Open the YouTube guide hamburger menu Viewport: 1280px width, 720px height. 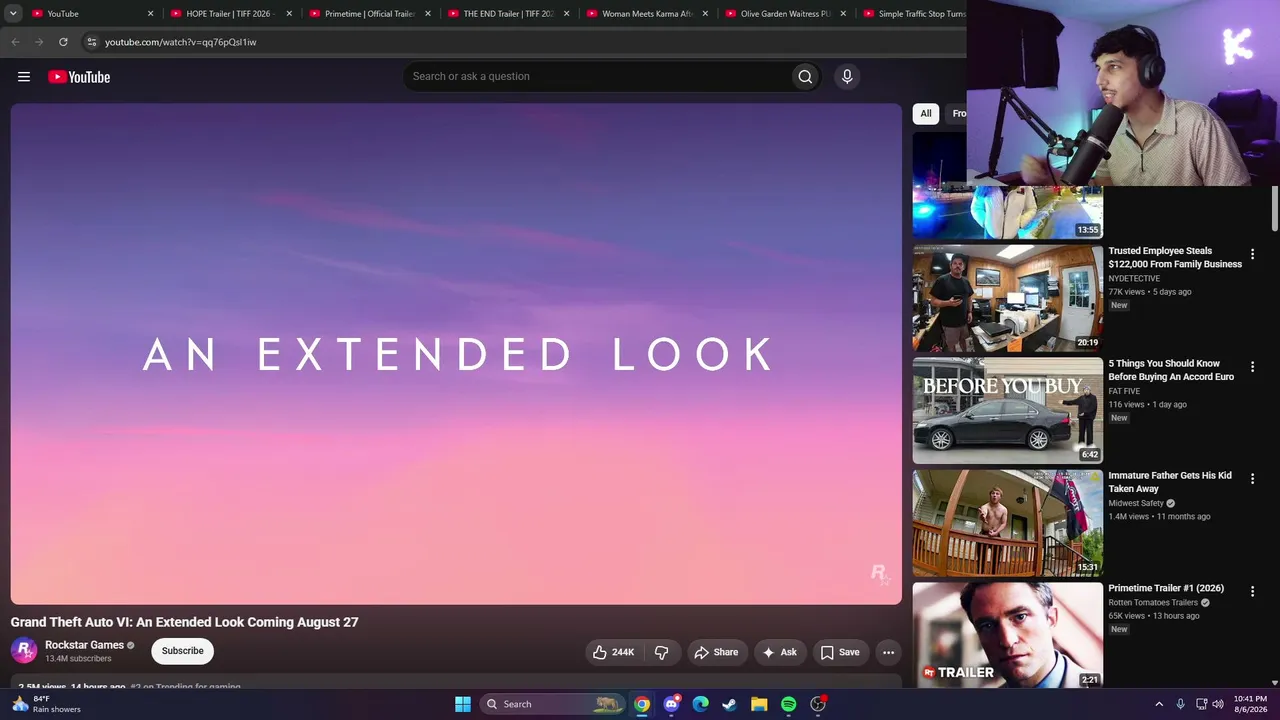click(24, 77)
